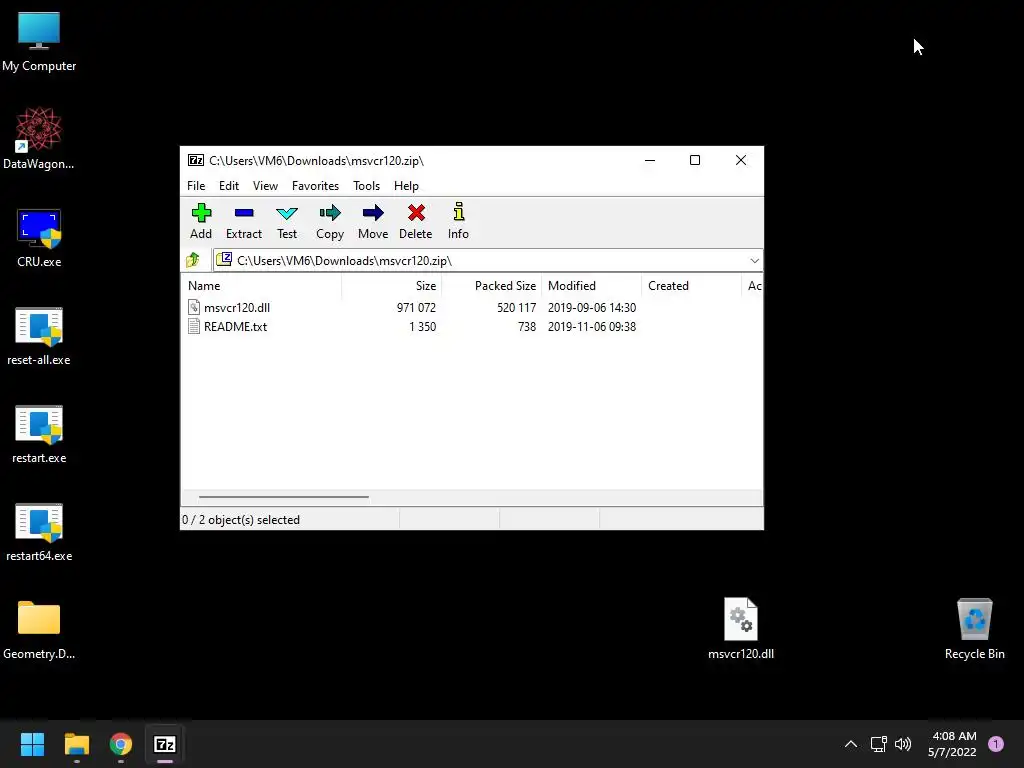Viewport: 1024px width, 768px height.
Task: Open the File menu
Action: point(196,185)
